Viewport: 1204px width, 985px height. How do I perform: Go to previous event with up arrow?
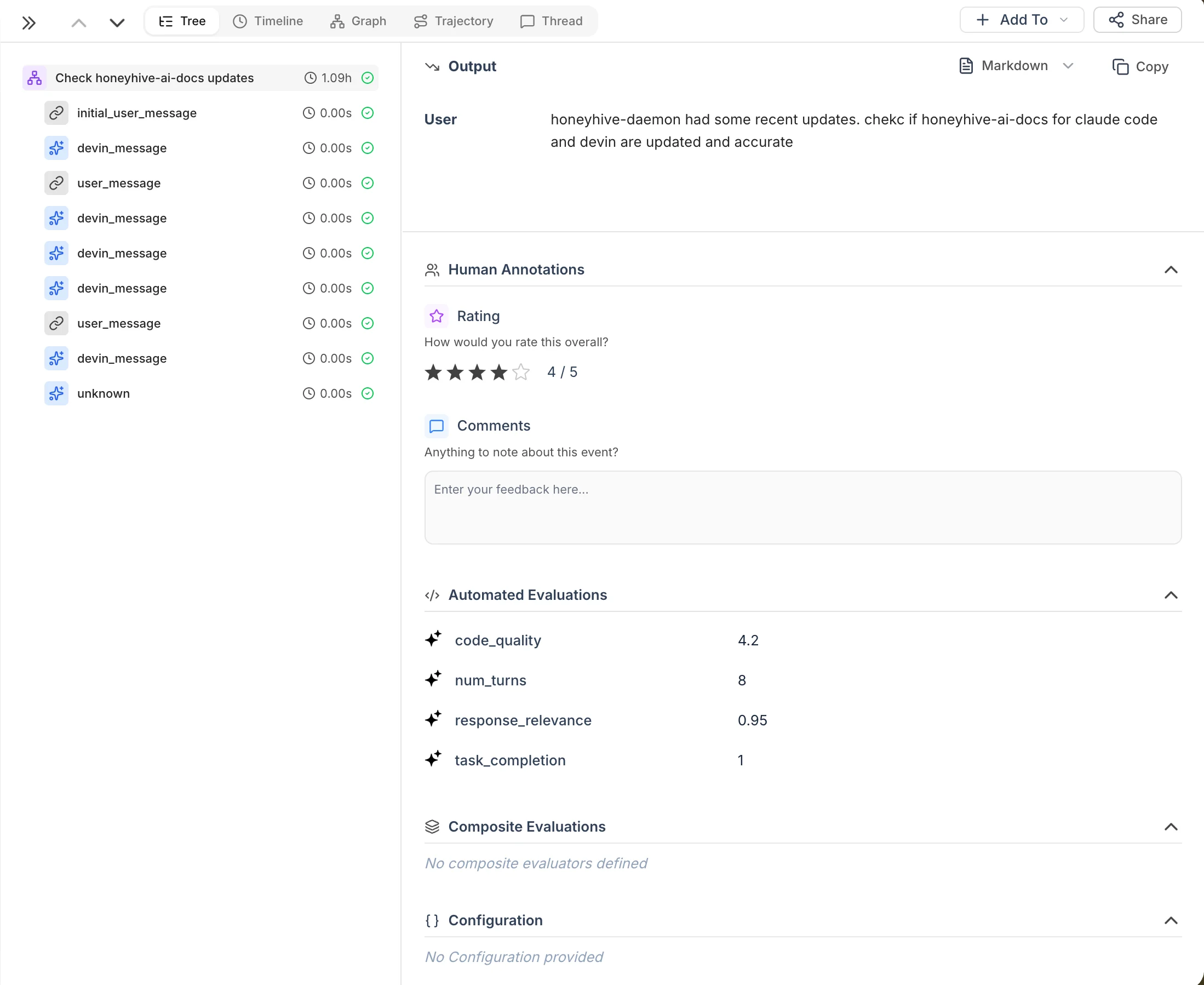tap(79, 22)
